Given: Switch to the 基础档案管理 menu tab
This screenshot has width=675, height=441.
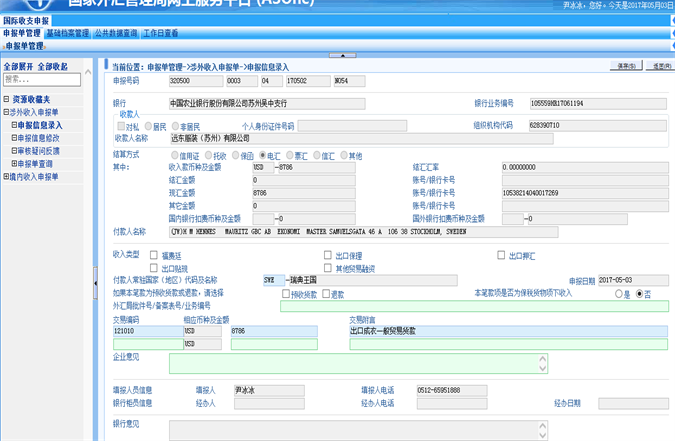Looking at the screenshot, I should [x=68, y=34].
